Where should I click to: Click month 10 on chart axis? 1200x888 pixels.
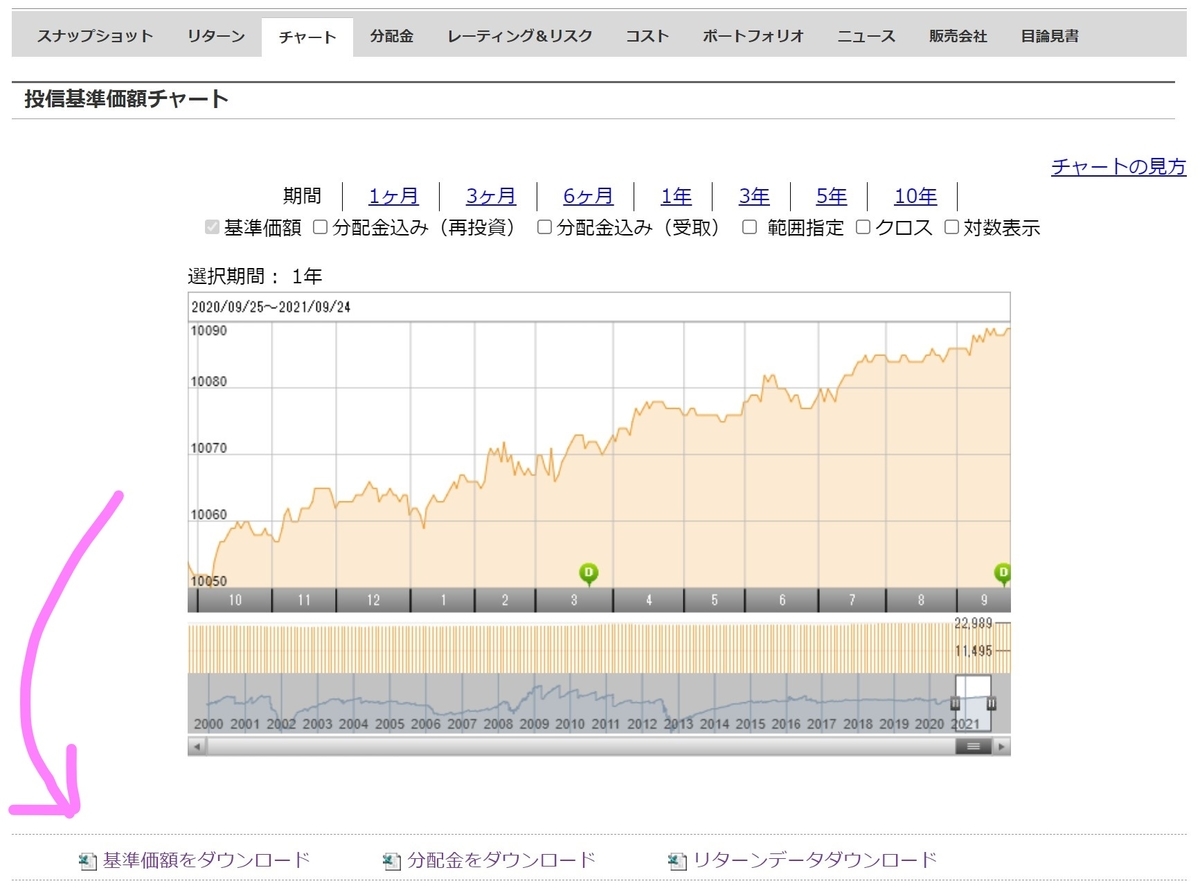coord(234,600)
